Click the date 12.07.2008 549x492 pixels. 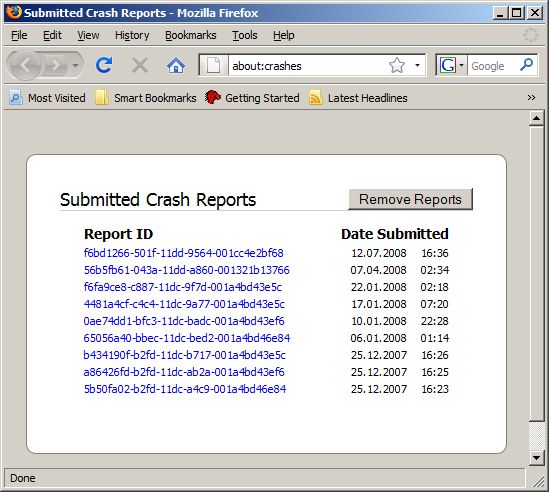[x=379, y=253]
